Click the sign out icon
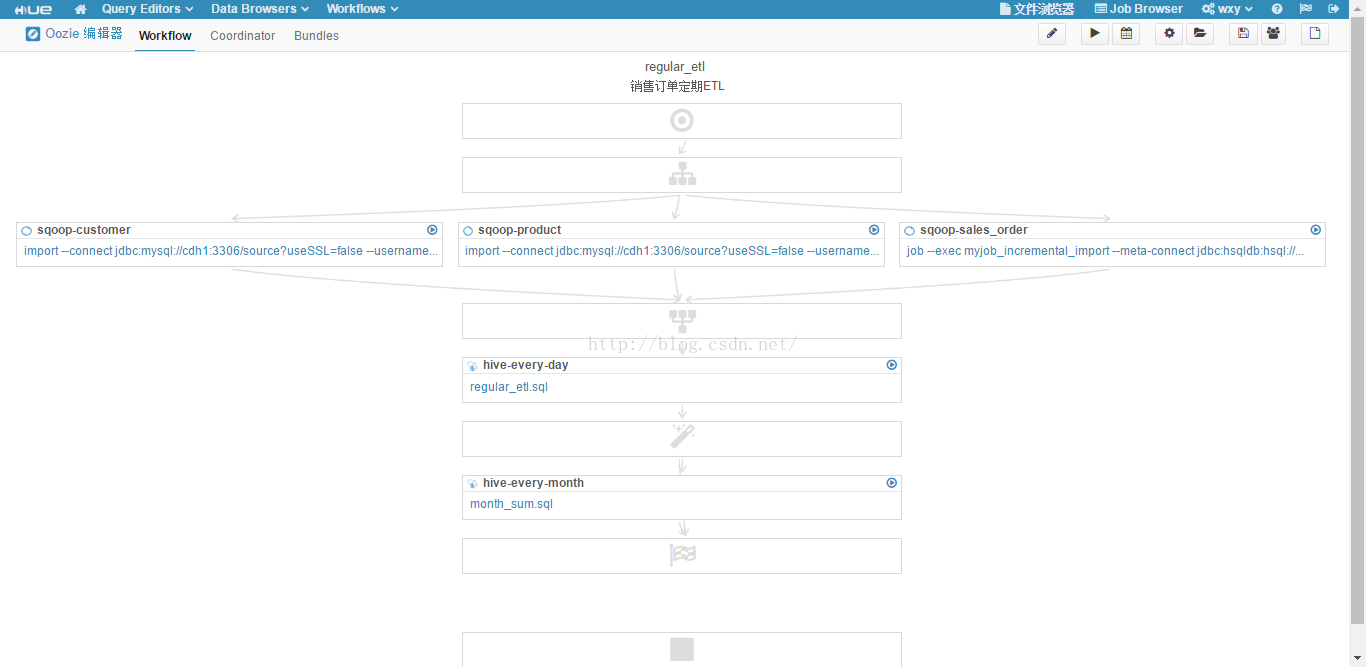The image size is (1366, 667). (x=1333, y=9)
